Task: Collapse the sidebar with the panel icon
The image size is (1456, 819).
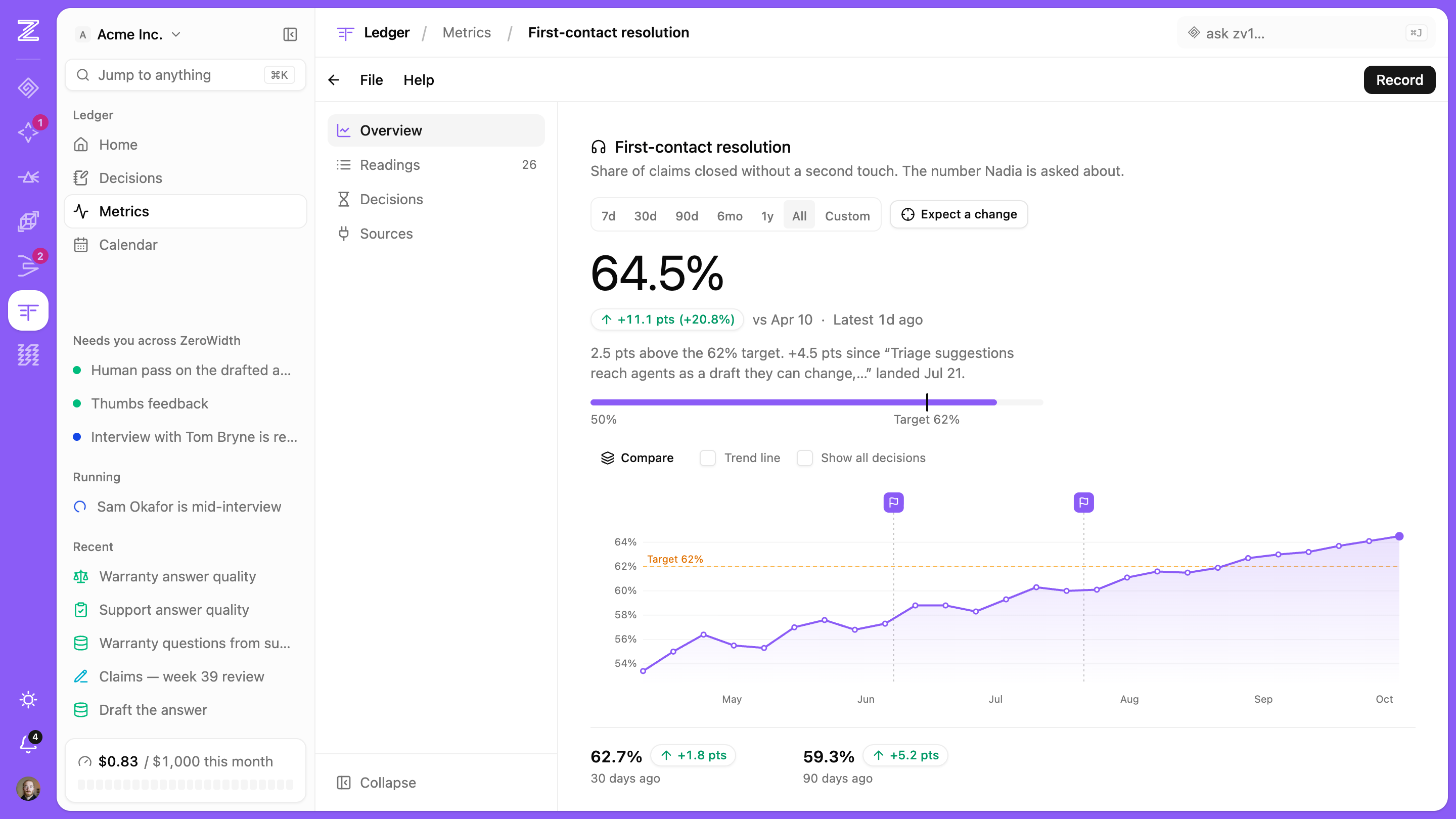Action: point(290,34)
